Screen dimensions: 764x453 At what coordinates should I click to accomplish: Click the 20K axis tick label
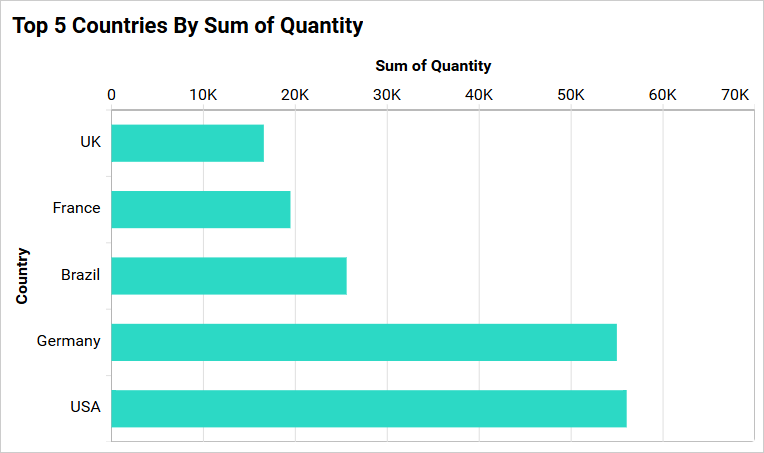(x=295, y=94)
